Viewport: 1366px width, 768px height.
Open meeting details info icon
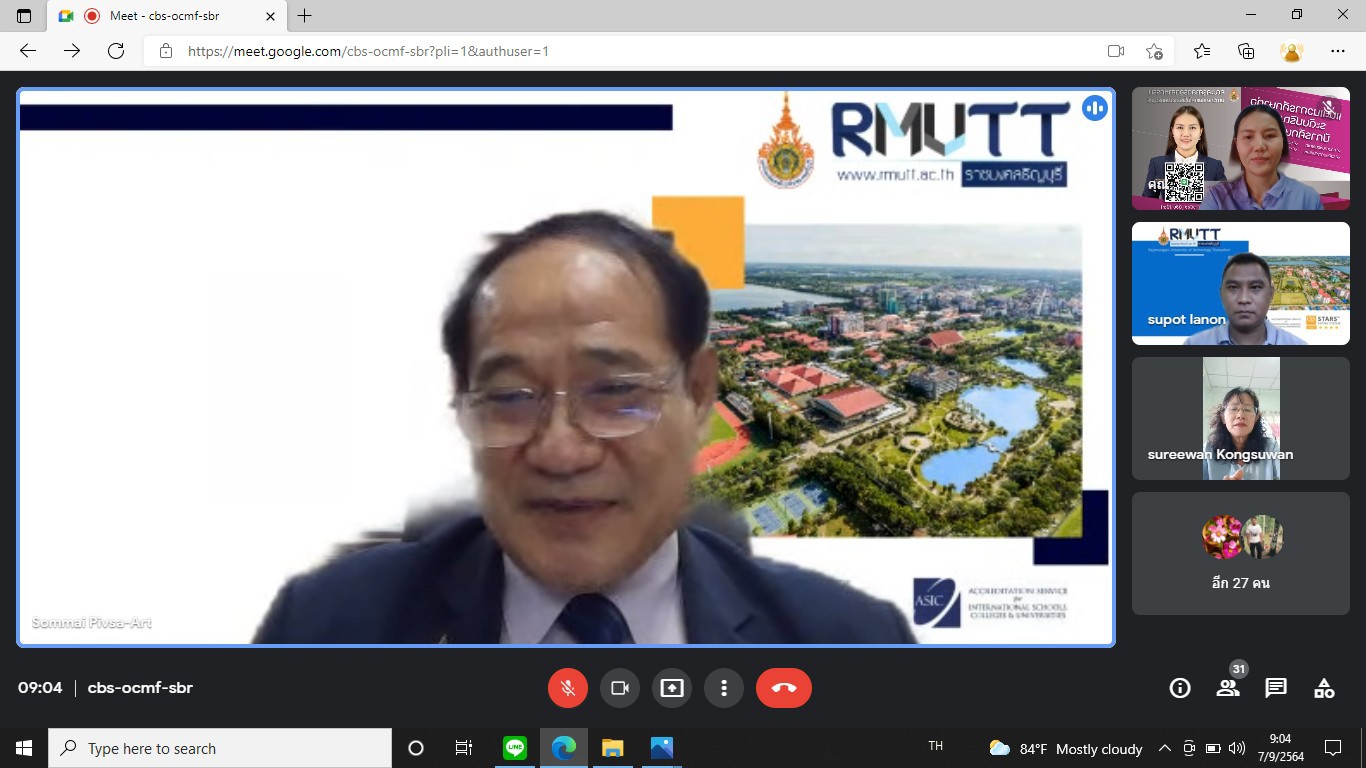(1180, 688)
